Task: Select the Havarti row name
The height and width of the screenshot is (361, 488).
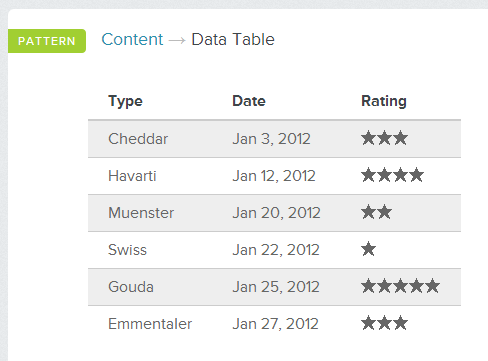Action: point(132,176)
